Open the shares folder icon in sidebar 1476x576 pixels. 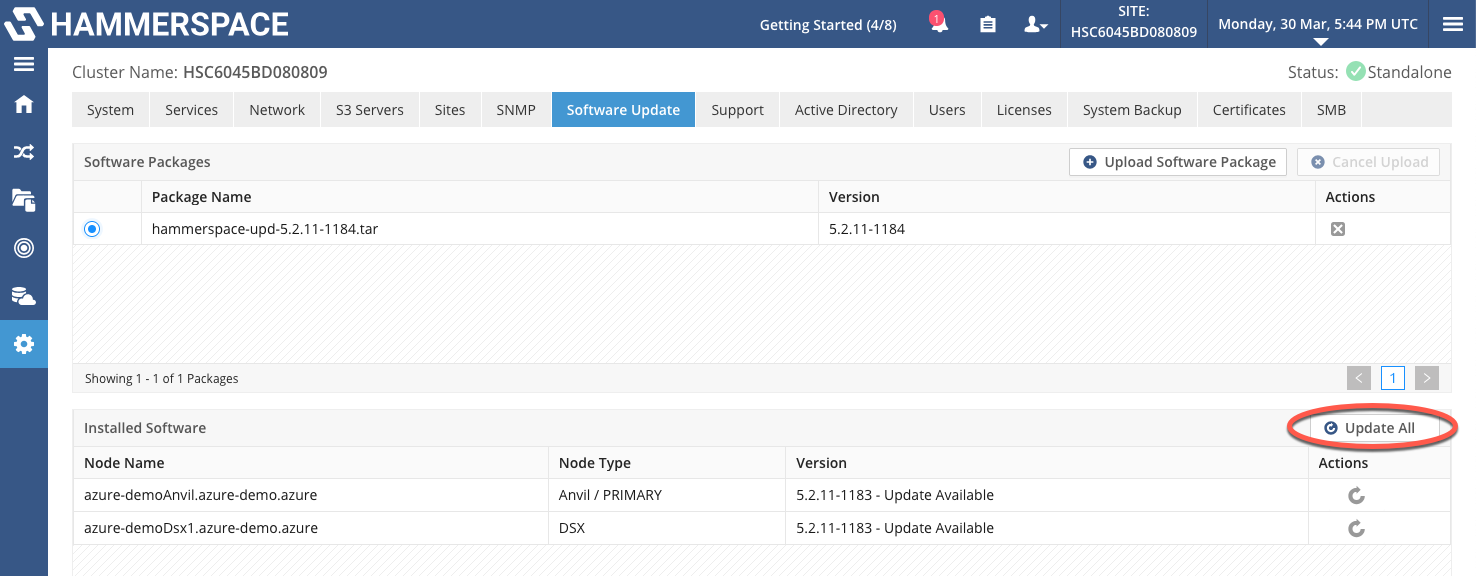point(23,199)
